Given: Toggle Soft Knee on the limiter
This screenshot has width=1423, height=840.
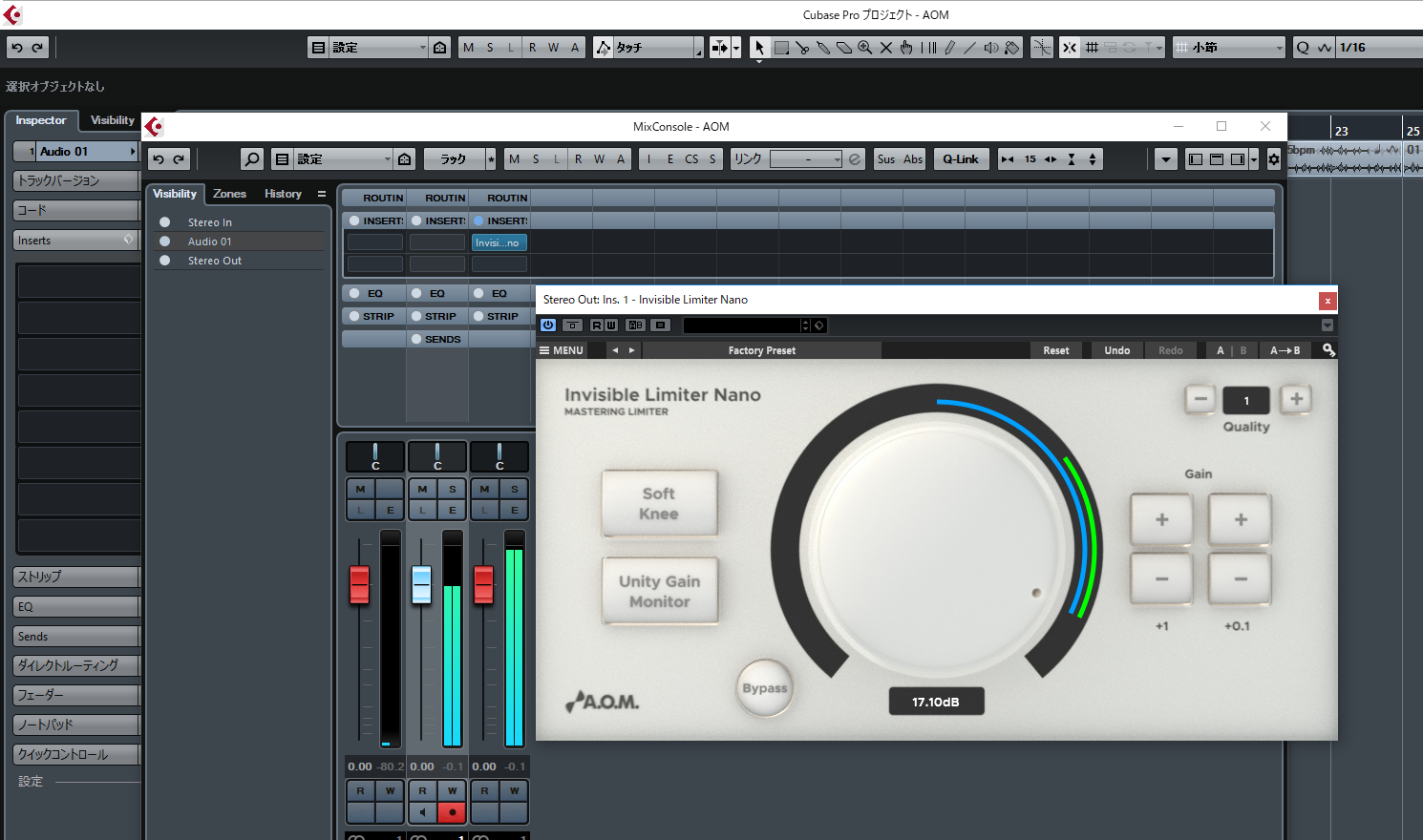Looking at the screenshot, I should pos(659,503).
